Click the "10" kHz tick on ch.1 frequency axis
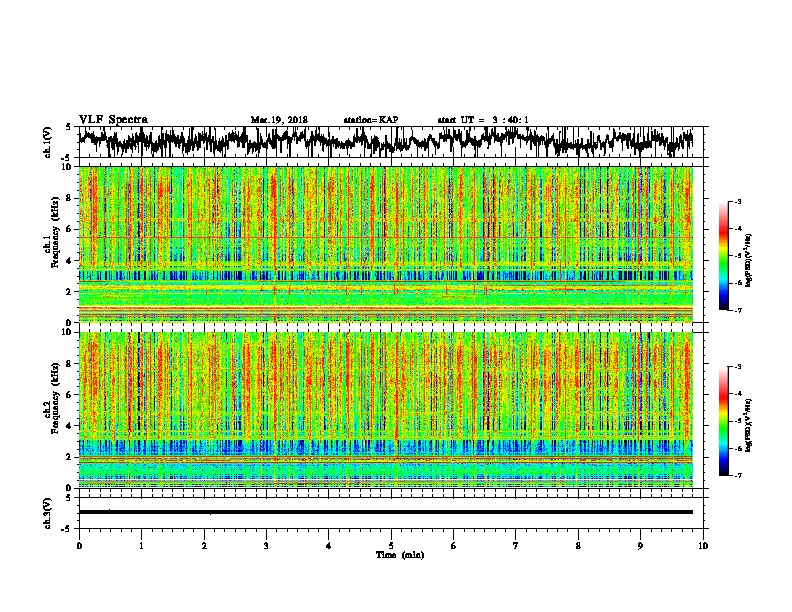Image resolution: width=792 pixels, height=612 pixels. [66, 167]
